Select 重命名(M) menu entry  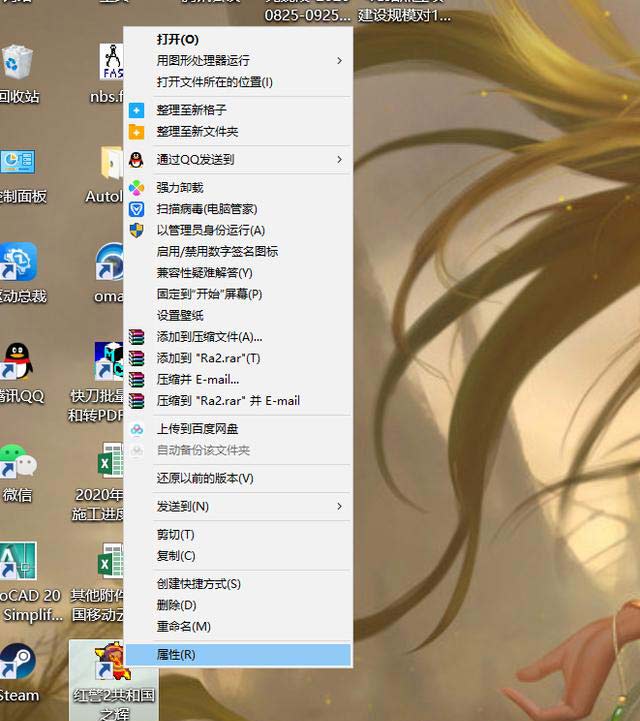(238, 626)
